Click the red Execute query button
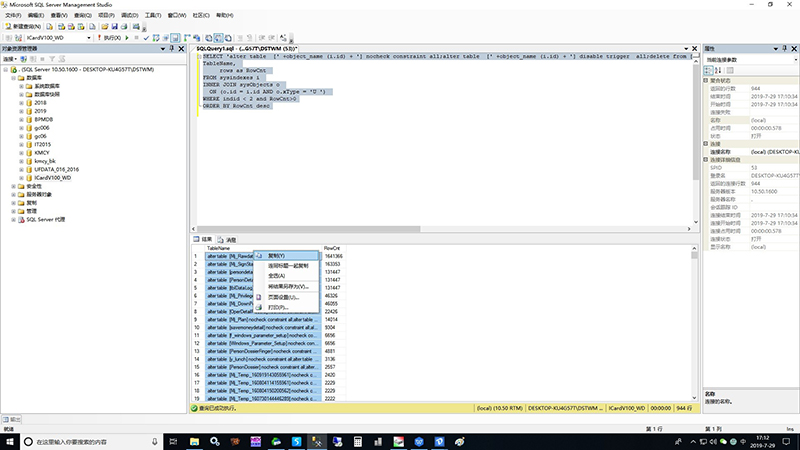The width and height of the screenshot is (800, 450). pyautogui.click(x=110, y=38)
